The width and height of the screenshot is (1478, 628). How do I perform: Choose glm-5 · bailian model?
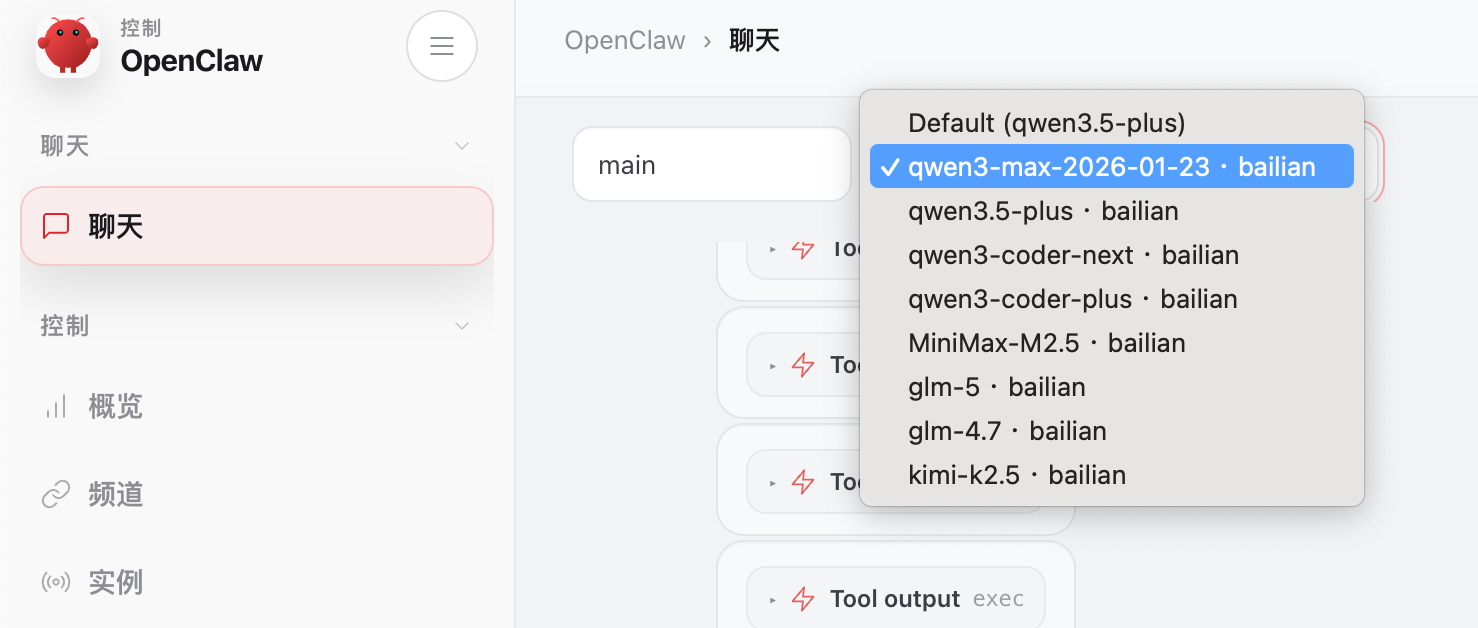[x=1112, y=387]
